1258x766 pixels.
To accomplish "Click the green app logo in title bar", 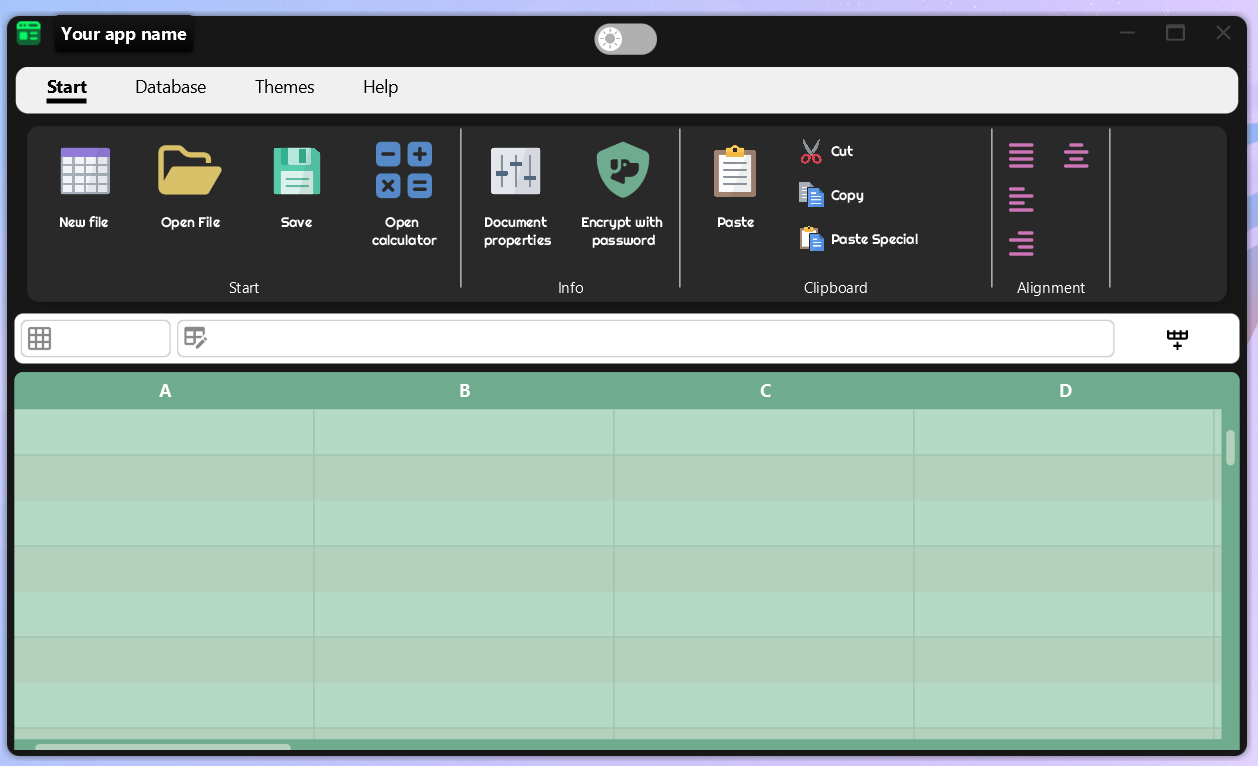I will 29,33.
